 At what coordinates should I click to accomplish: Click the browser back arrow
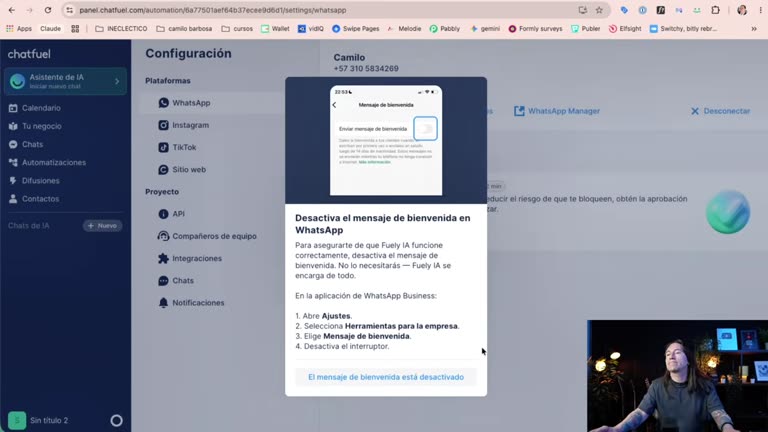[12, 10]
